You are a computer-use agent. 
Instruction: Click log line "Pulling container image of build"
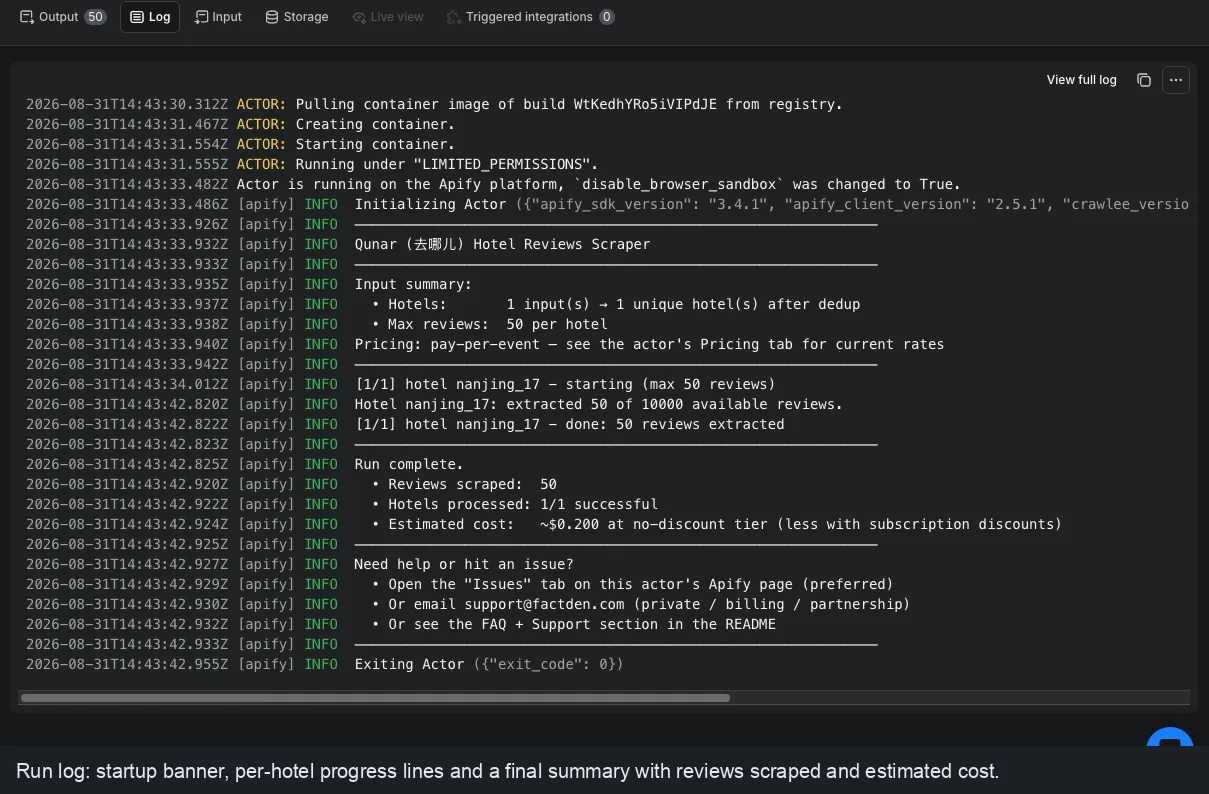click(x=434, y=104)
